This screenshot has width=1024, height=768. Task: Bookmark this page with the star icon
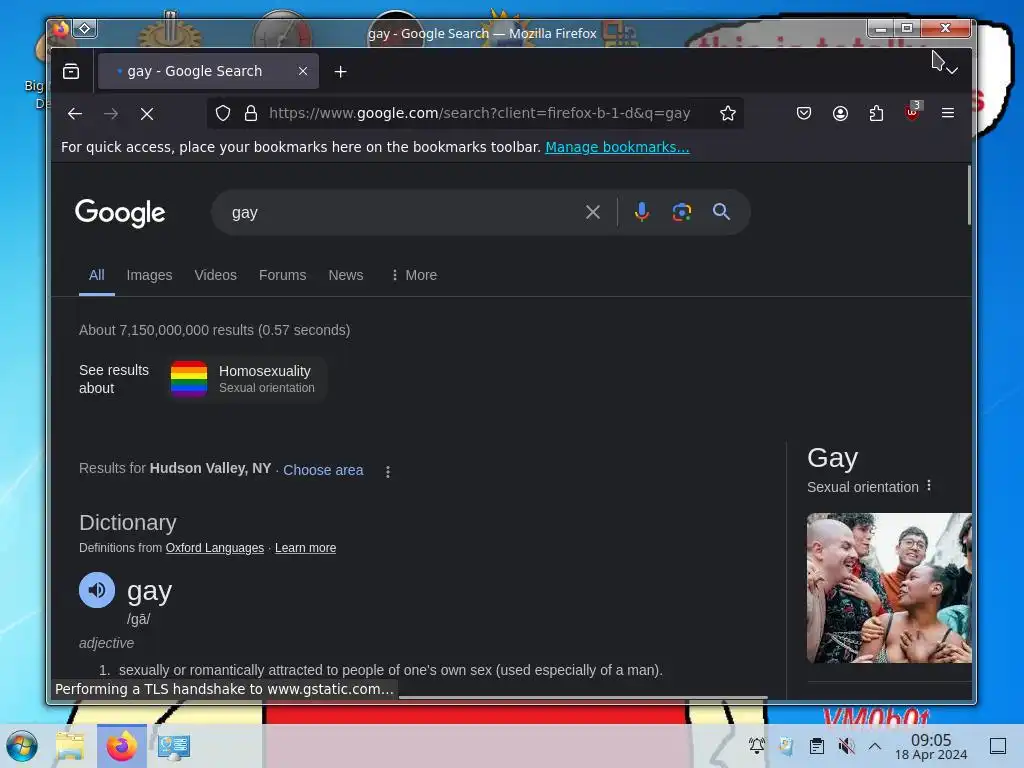pos(728,114)
